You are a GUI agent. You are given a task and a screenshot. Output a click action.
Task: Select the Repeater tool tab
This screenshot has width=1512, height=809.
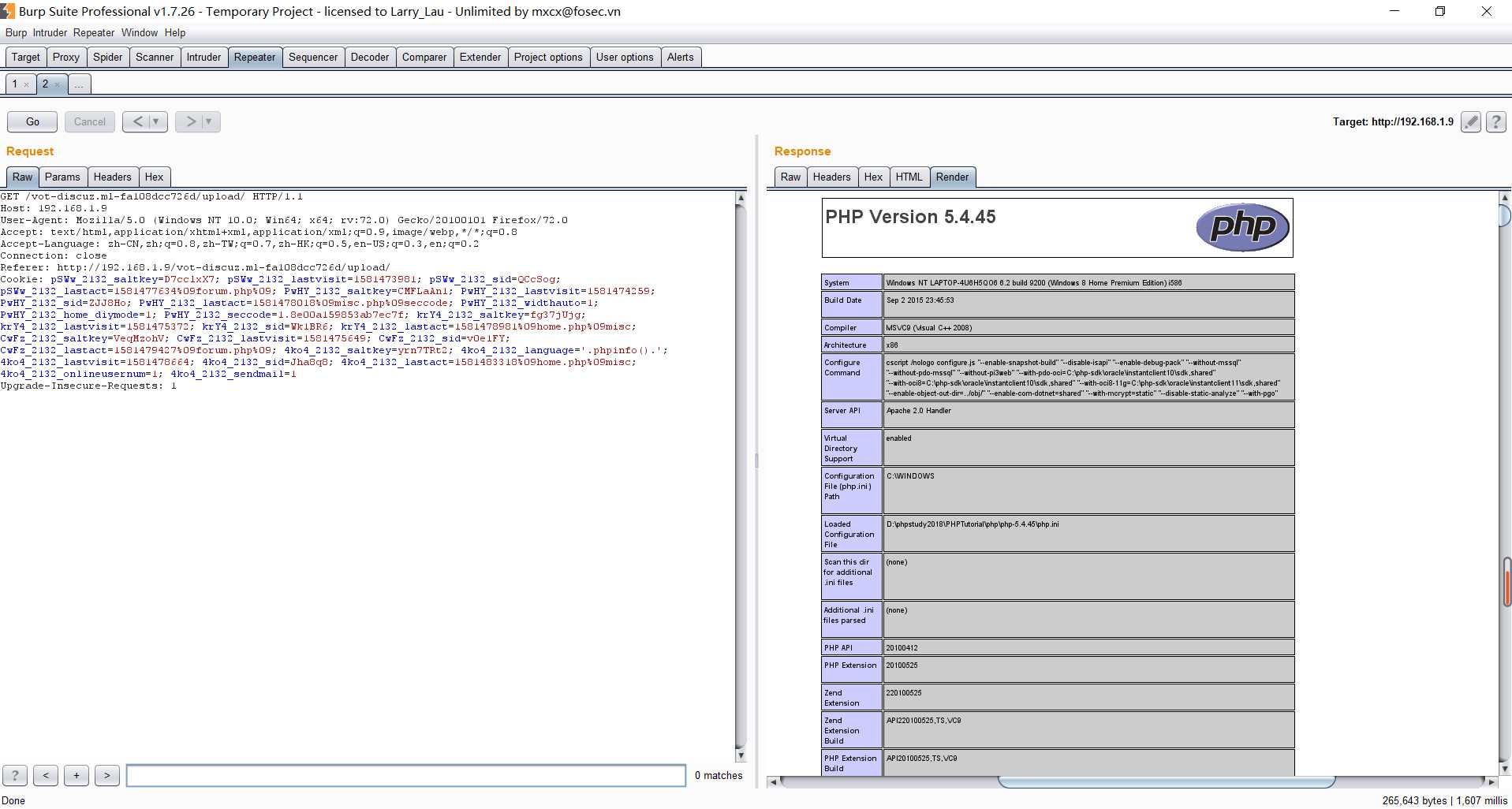(x=255, y=57)
